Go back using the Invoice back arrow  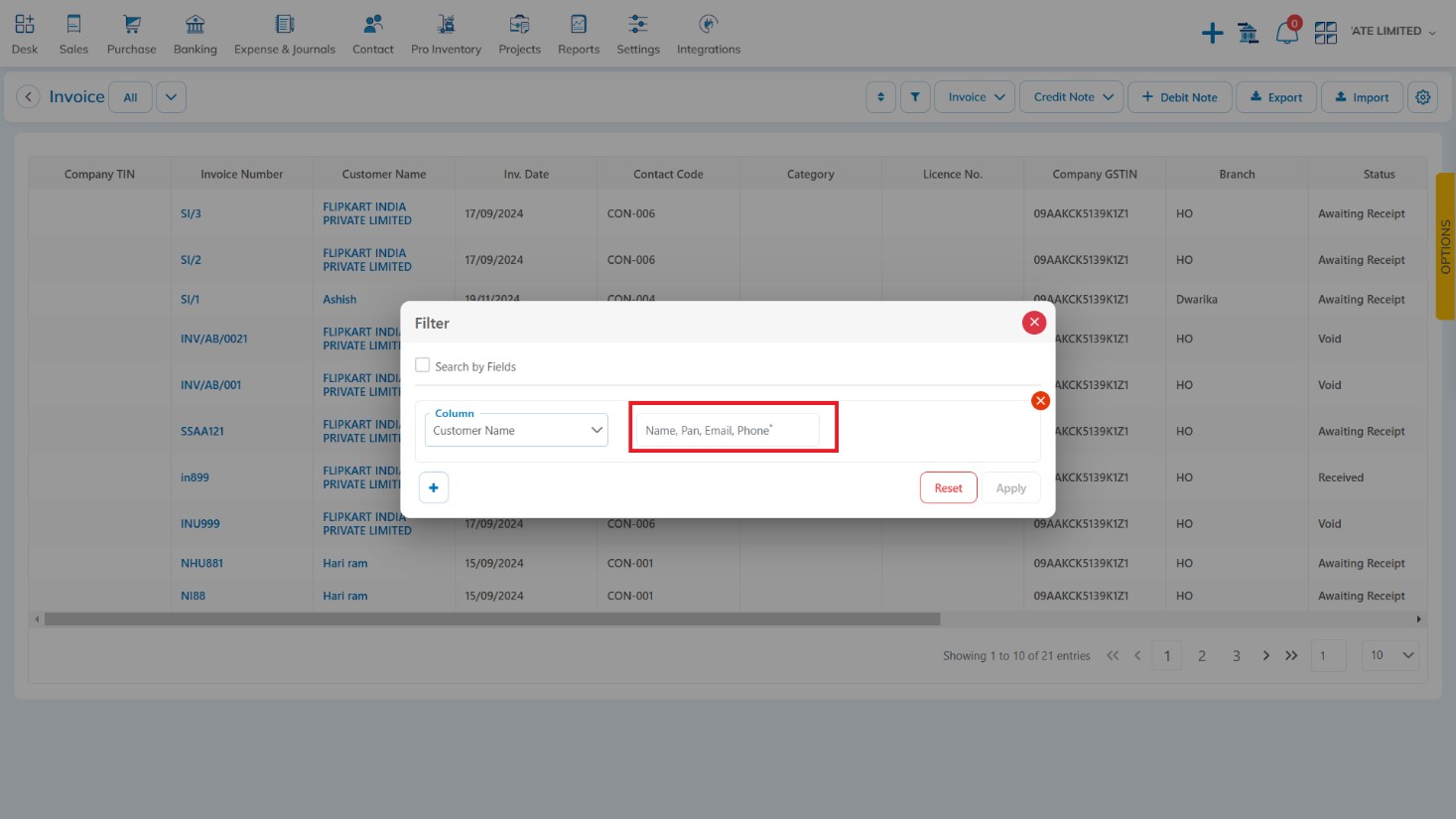pyautogui.click(x=29, y=96)
